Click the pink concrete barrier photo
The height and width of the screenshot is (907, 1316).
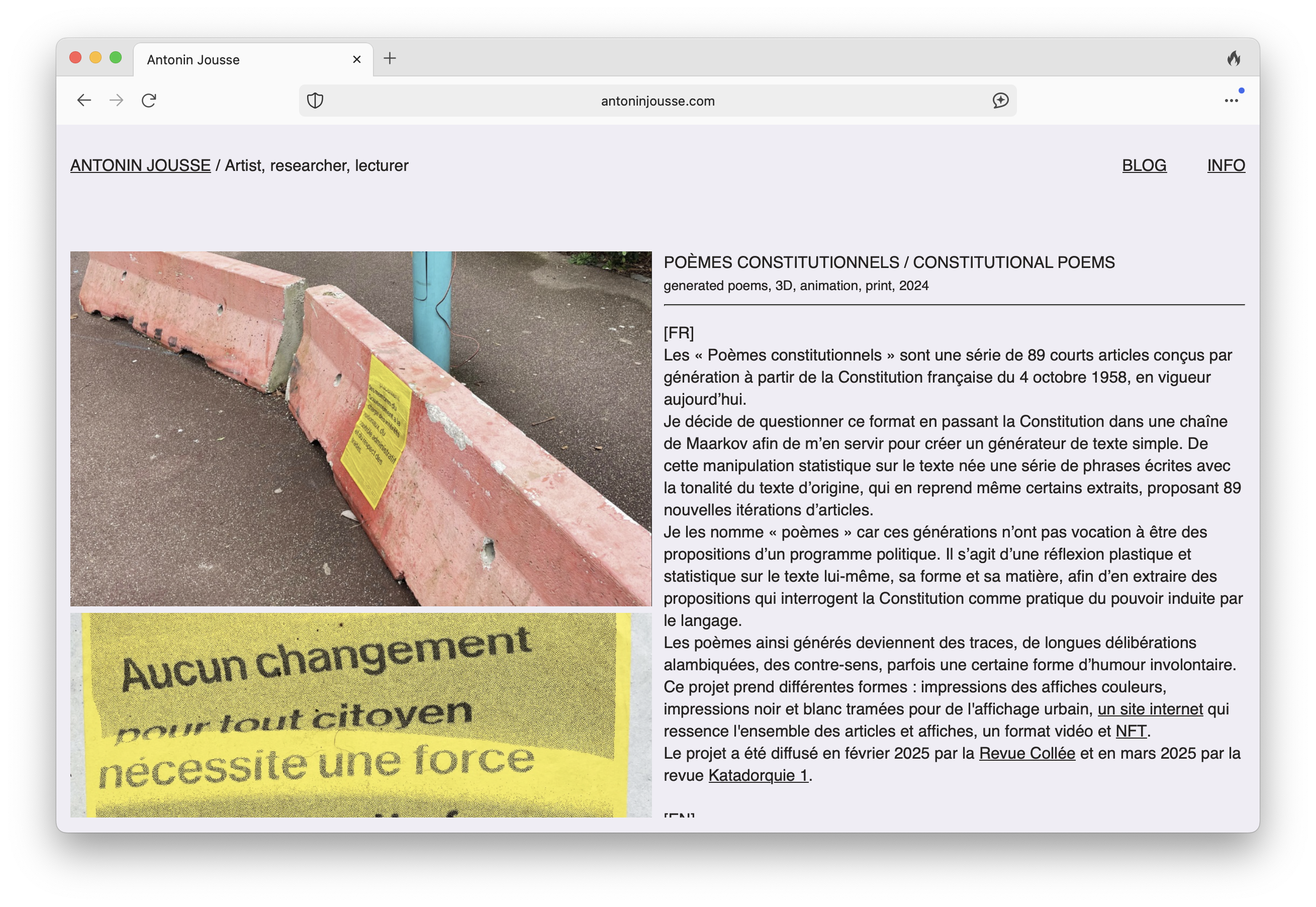click(361, 428)
